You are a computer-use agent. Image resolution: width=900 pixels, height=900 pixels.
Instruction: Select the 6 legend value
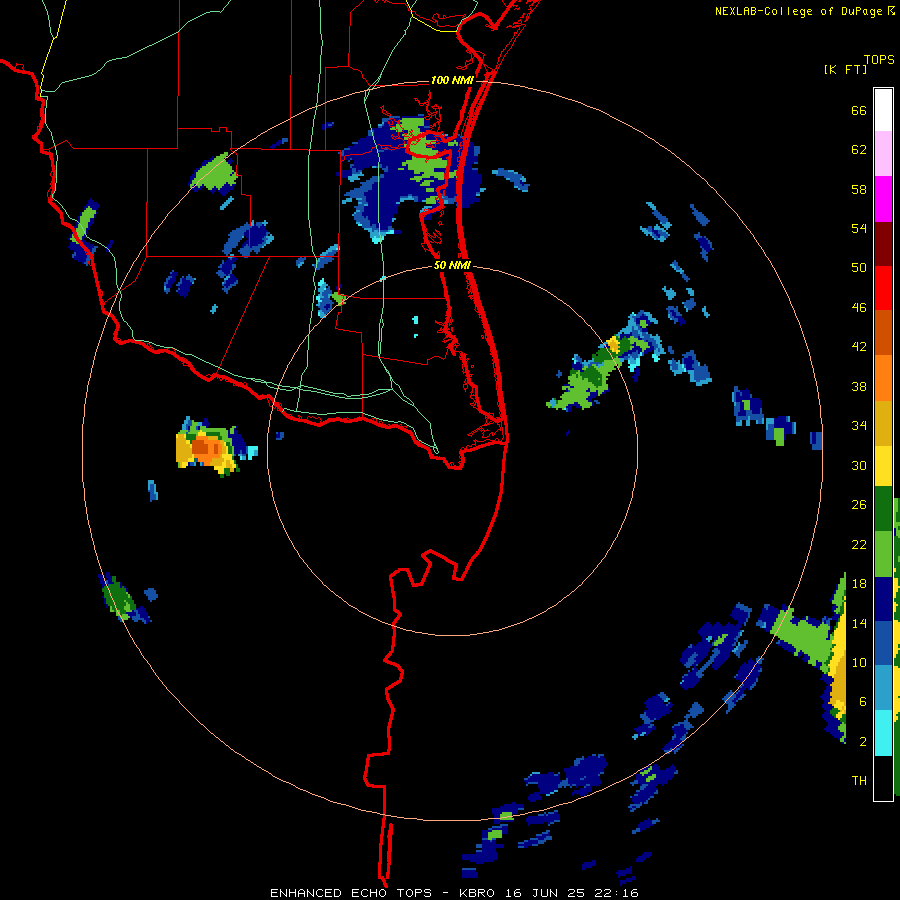(862, 702)
